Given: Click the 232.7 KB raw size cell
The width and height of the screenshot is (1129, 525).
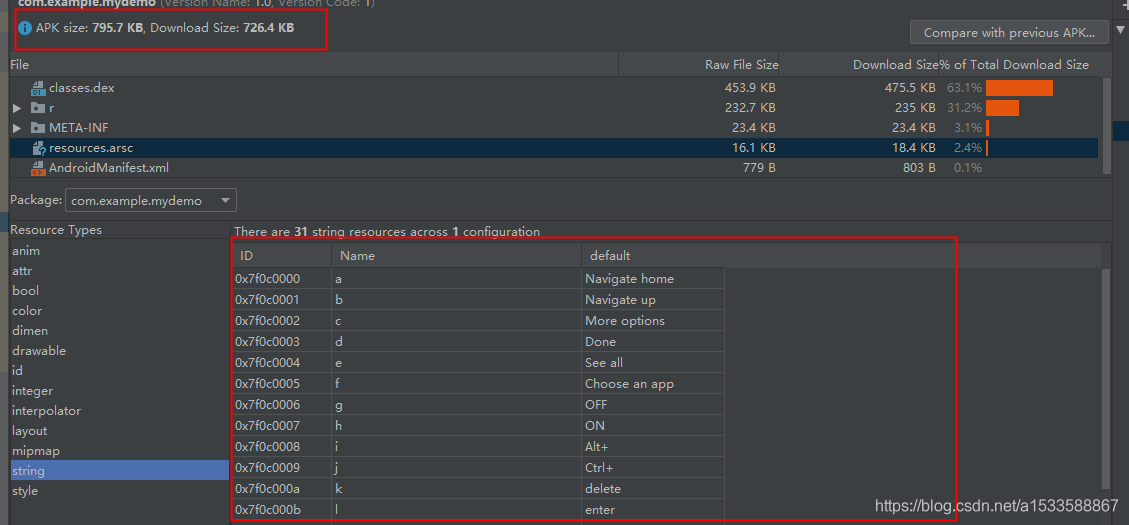Looking at the screenshot, I should pos(750,108).
